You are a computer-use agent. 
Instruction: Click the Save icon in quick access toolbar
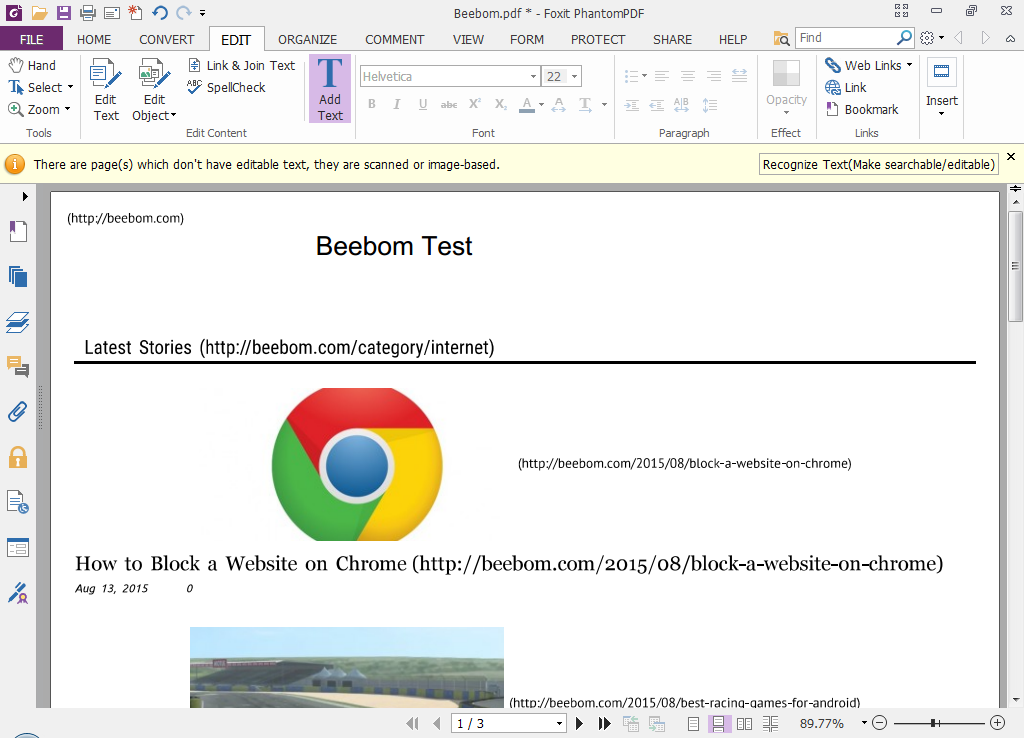pyautogui.click(x=63, y=12)
